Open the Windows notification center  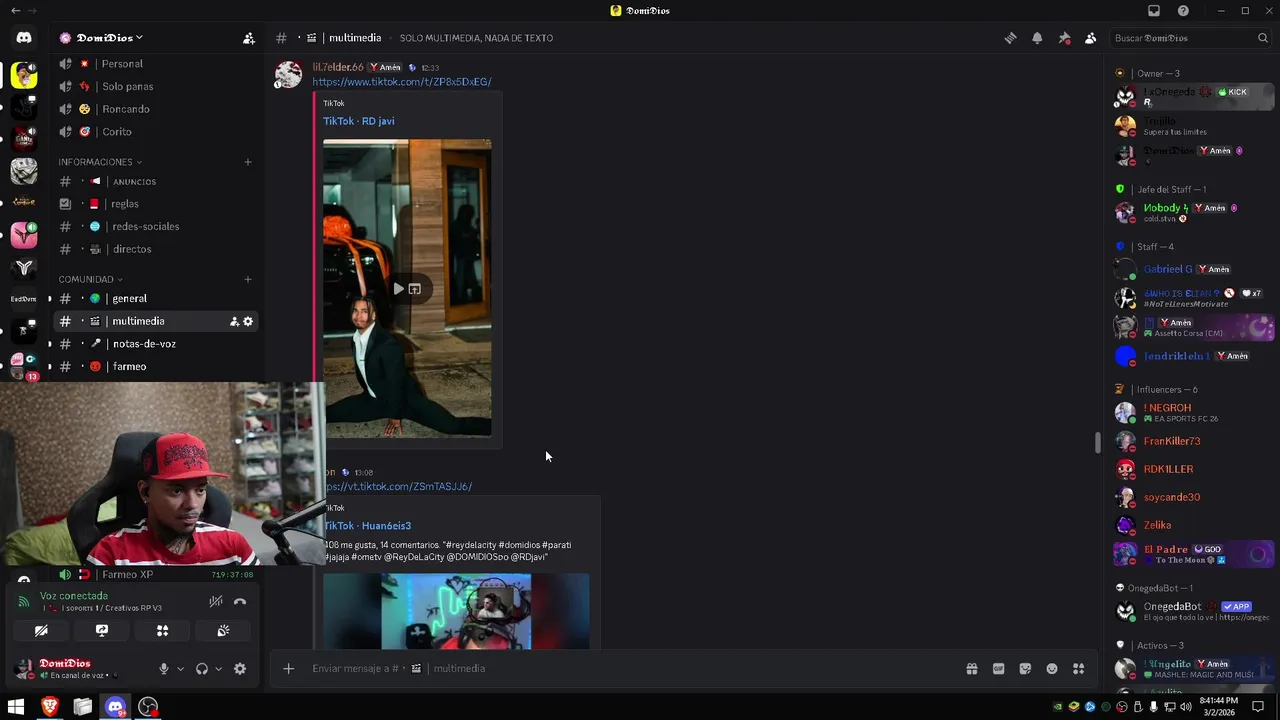(1257, 707)
